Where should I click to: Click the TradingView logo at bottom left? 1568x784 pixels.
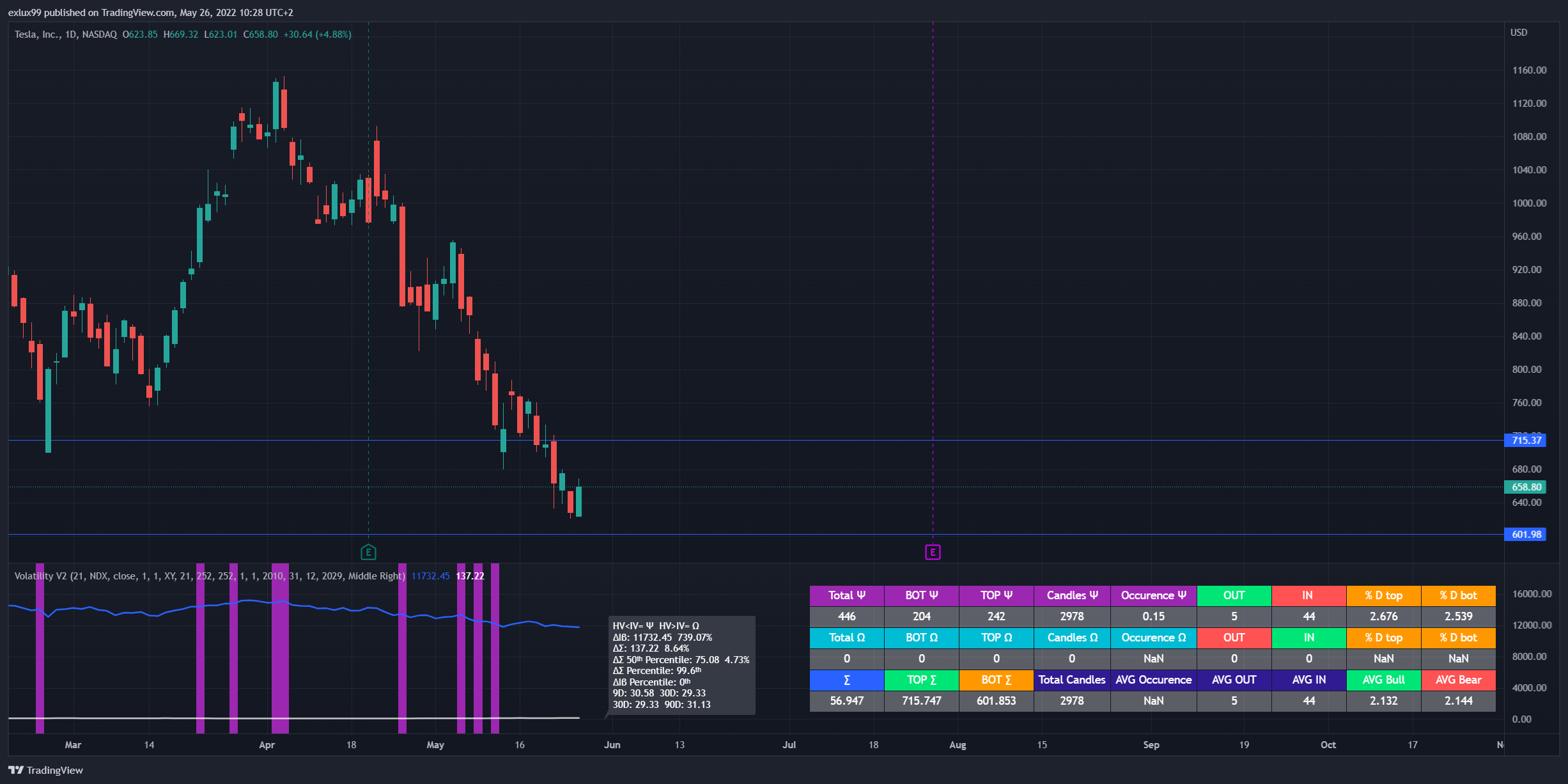click(45, 770)
